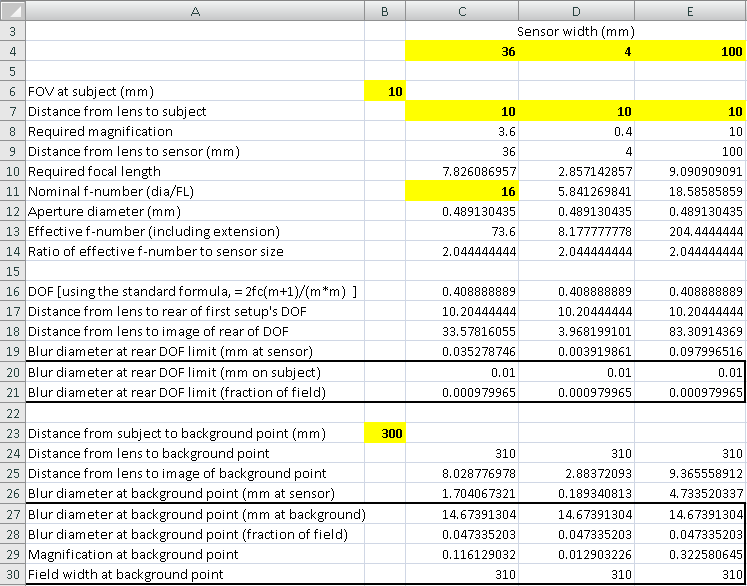Click 'Nominal f-number (dia/FL)' label
This screenshot has width=747, height=586.
pyautogui.click(x=111, y=192)
